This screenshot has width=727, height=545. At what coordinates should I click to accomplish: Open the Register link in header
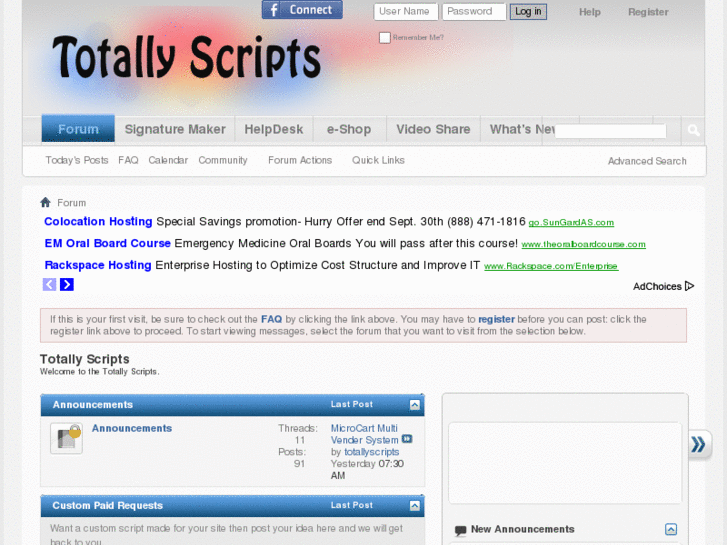click(648, 12)
